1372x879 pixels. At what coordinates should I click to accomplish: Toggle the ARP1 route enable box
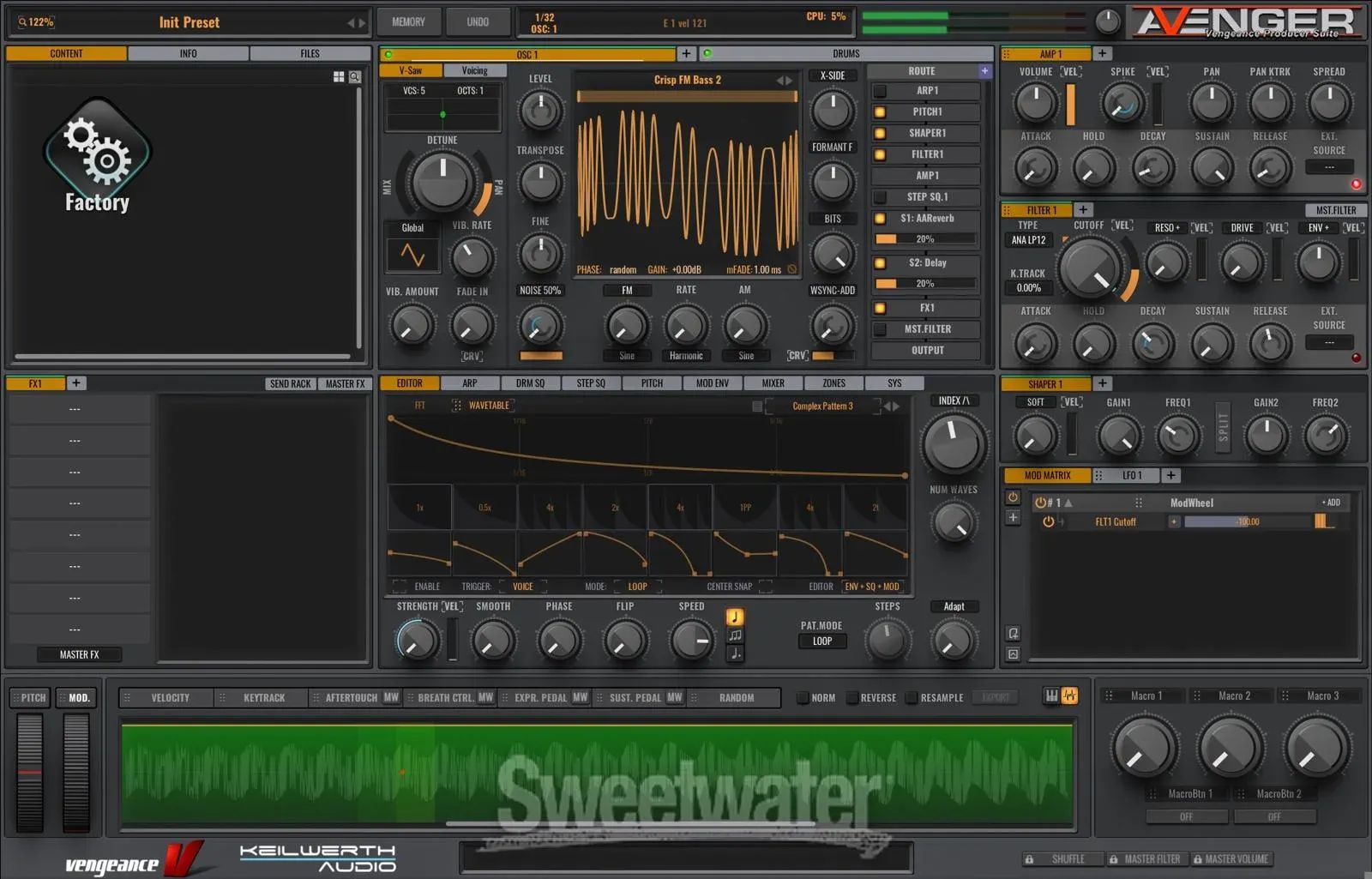point(880,90)
